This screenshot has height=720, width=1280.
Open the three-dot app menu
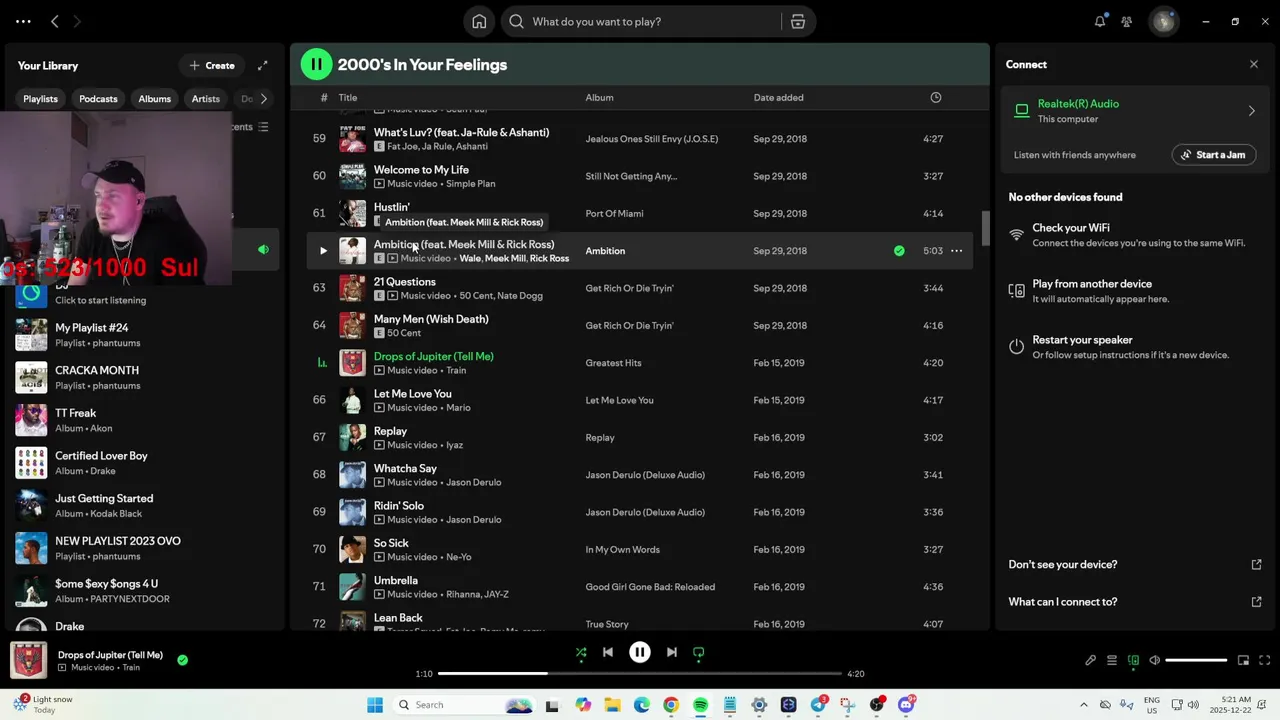pos(23,21)
